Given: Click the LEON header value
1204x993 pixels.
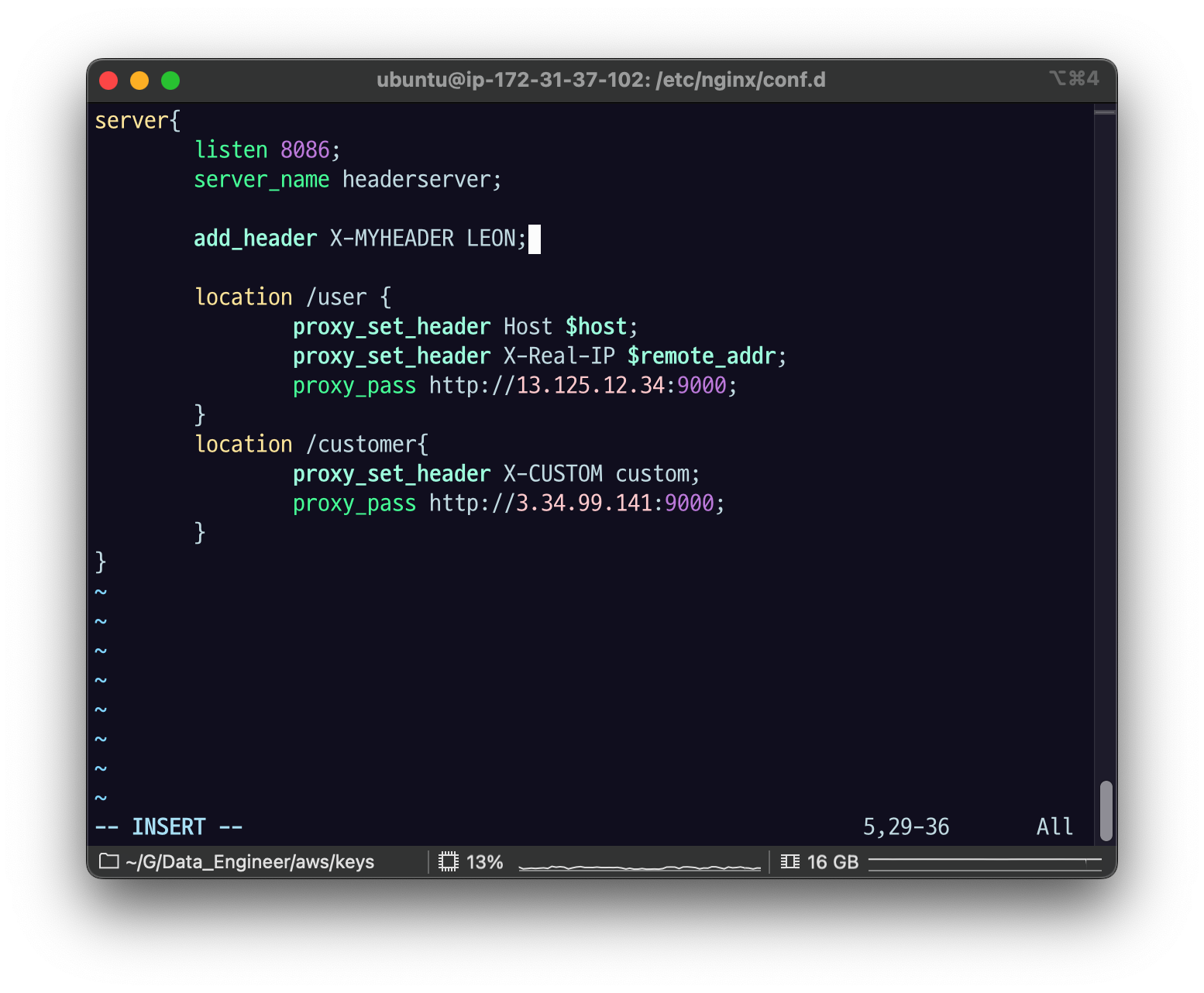Looking at the screenshot, I should [x=491, y=239].
